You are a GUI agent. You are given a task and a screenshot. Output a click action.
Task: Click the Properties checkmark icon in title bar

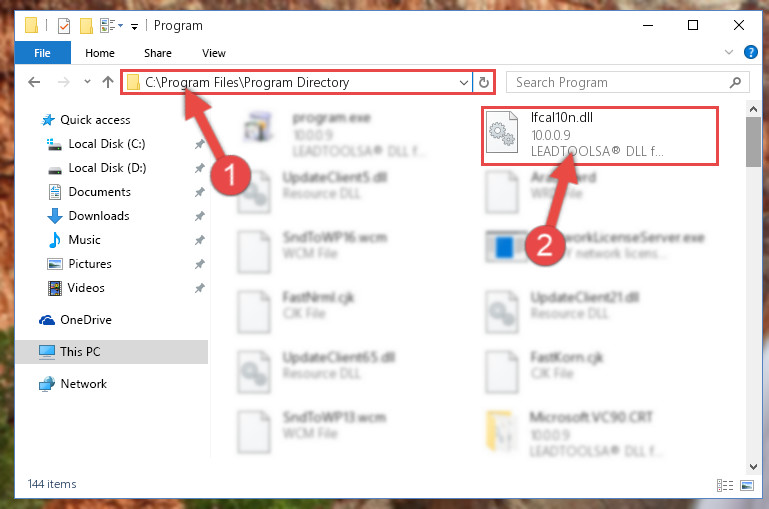pyautogui.click(x=64, y=25)
